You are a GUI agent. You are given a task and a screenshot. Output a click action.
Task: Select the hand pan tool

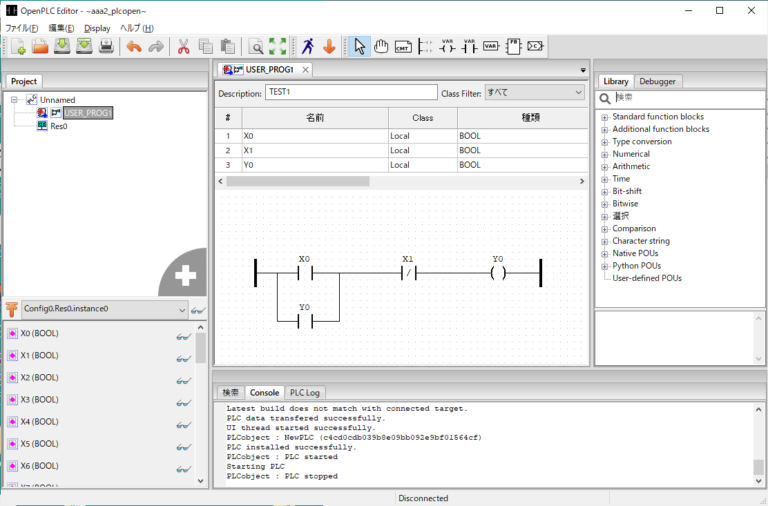pyautogui.click(x=381, y=46)
